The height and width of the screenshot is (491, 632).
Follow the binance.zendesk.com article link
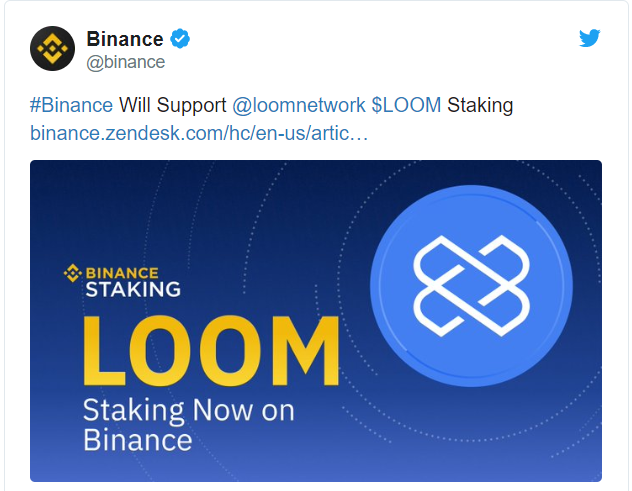click(x=199, y=132)
